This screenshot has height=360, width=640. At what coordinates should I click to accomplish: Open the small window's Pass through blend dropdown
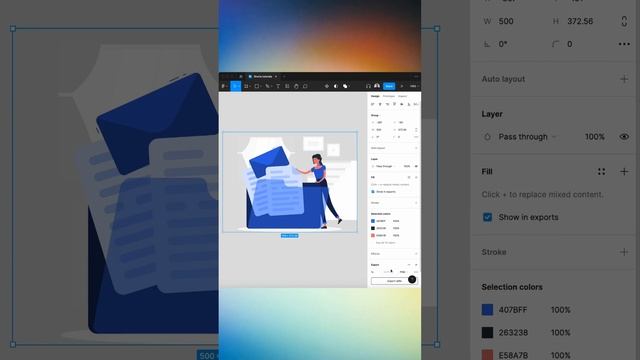(x=385, y=166)
